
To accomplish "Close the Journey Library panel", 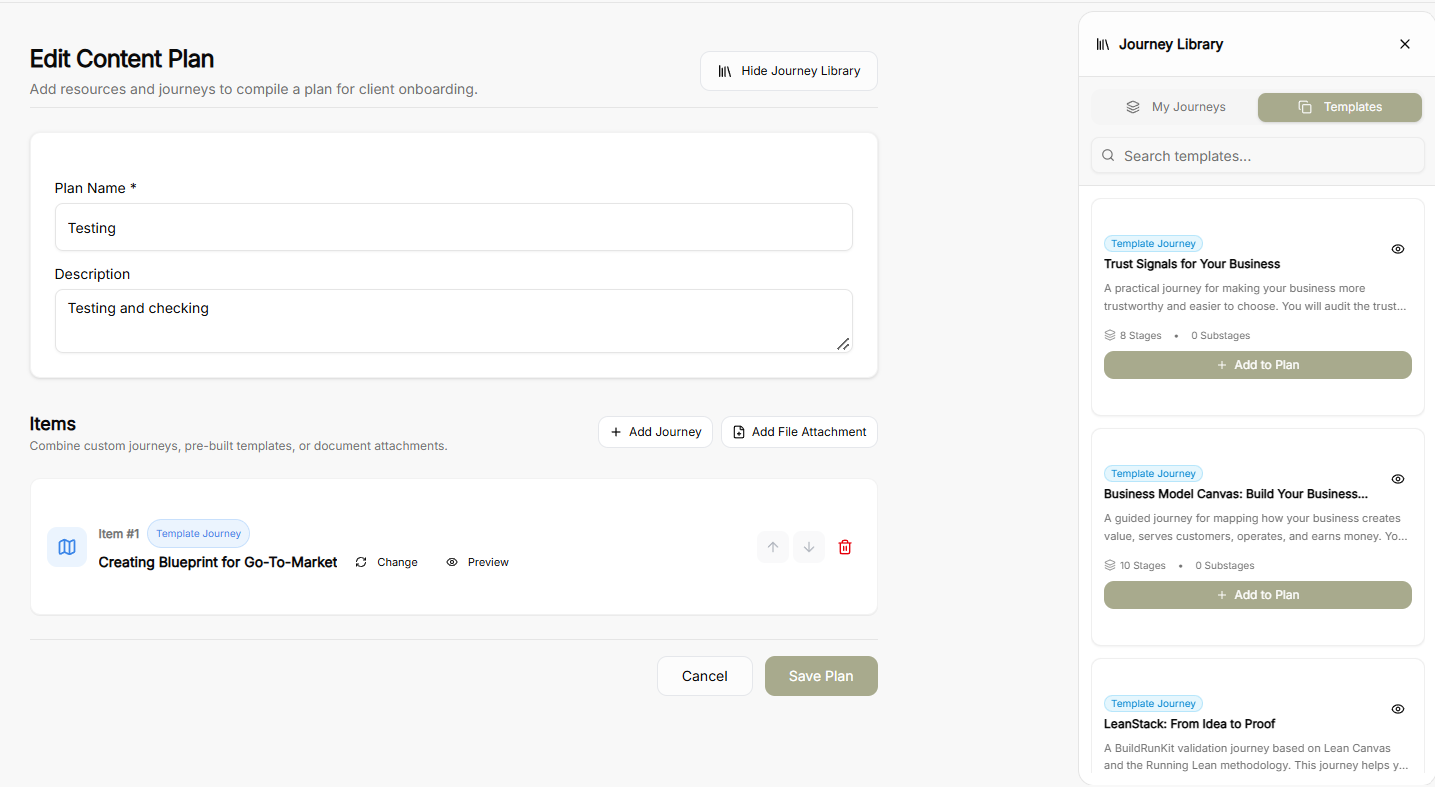I will pyautogui.click(x=1405, y=44).
